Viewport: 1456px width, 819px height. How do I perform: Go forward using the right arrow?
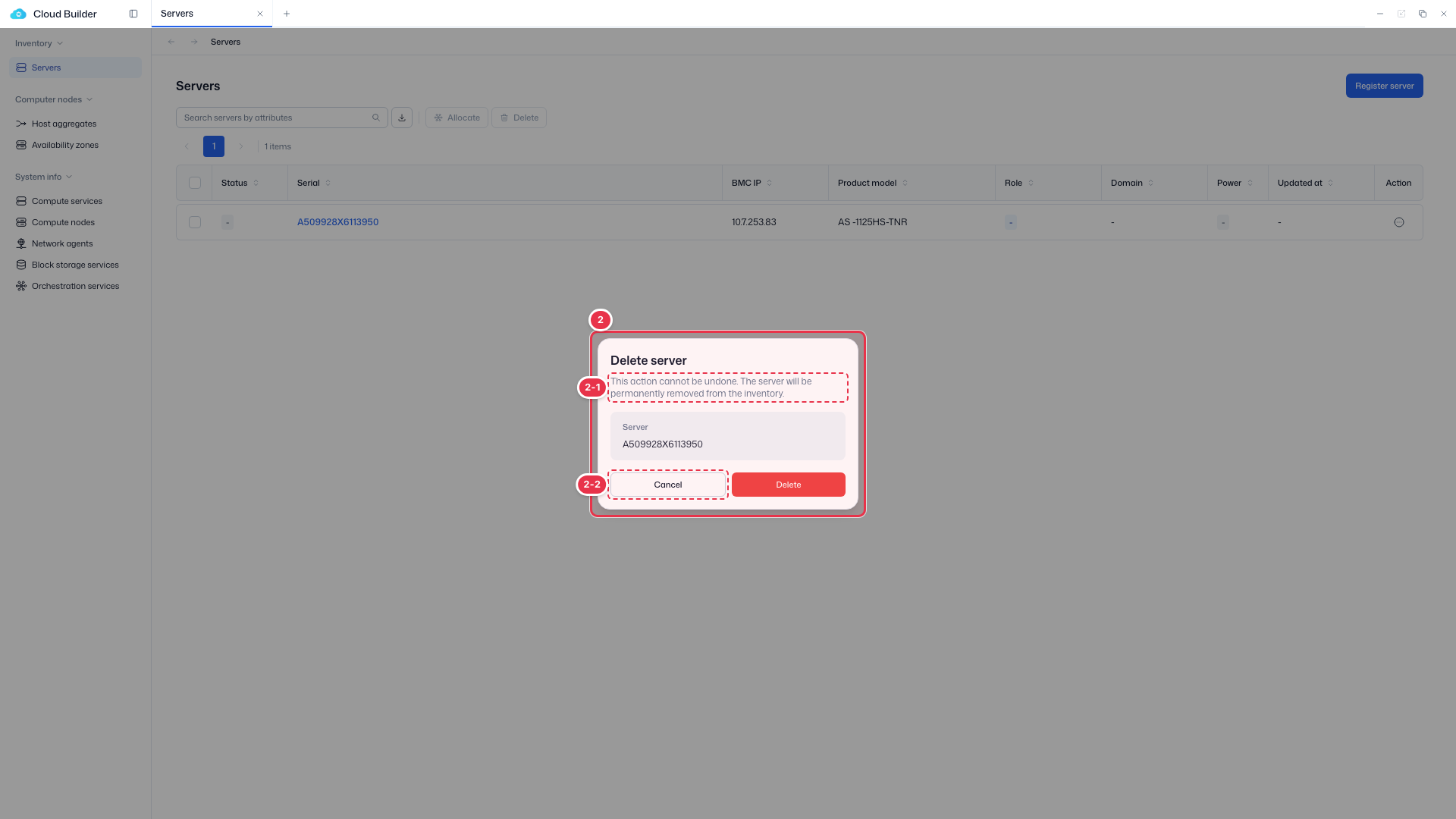tap(194, 42)
